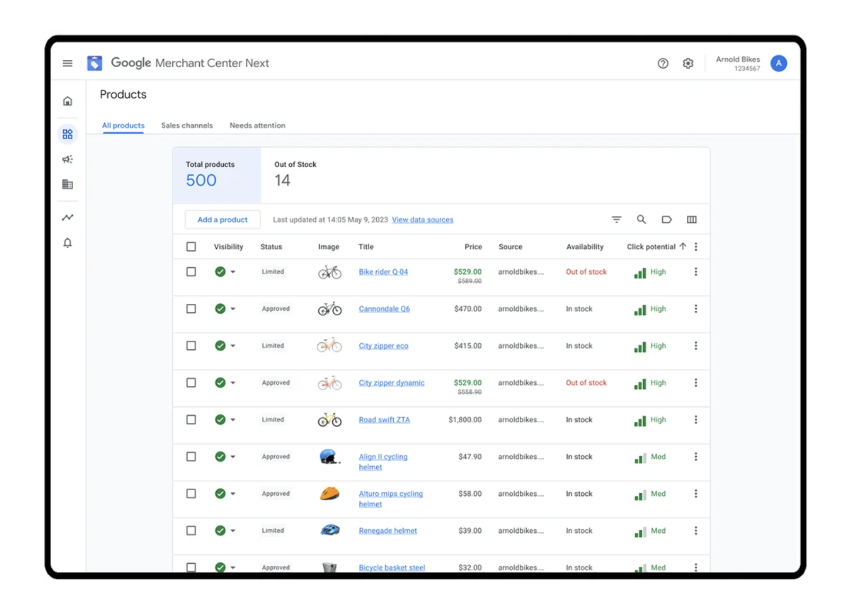Open the hamburger main menu
Viewport: 850px width, 616px height.
pos(67,63)
